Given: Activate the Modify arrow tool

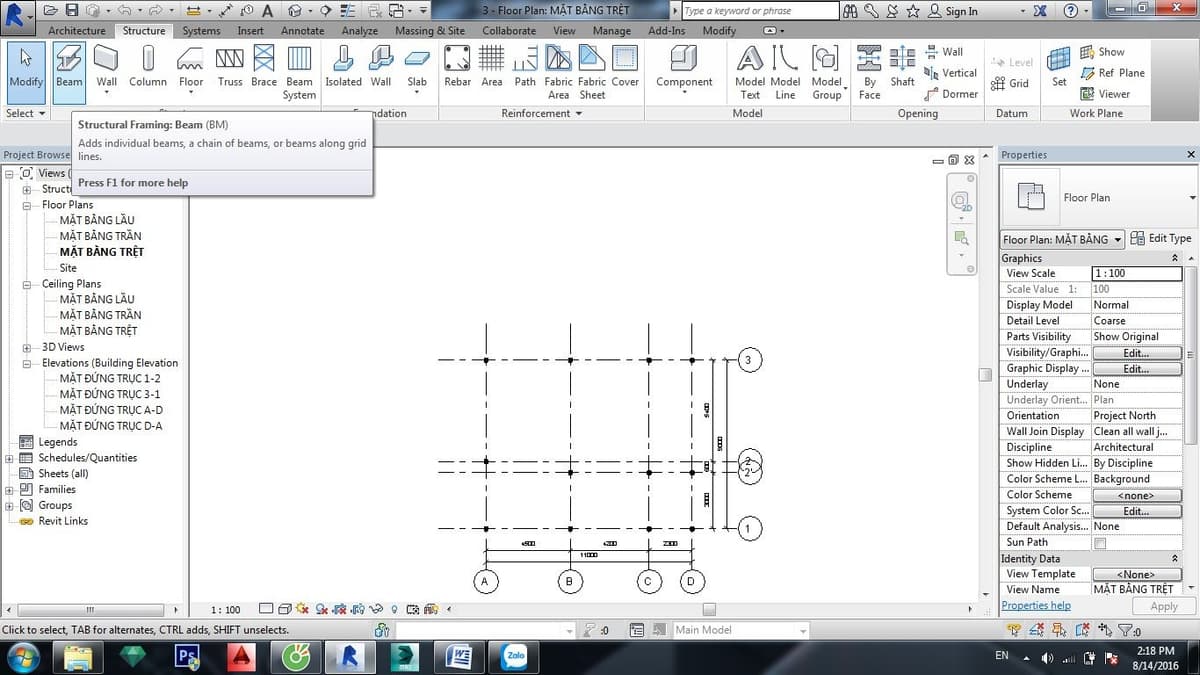Looking at the screenshot, I should click(x=25, y=71).
